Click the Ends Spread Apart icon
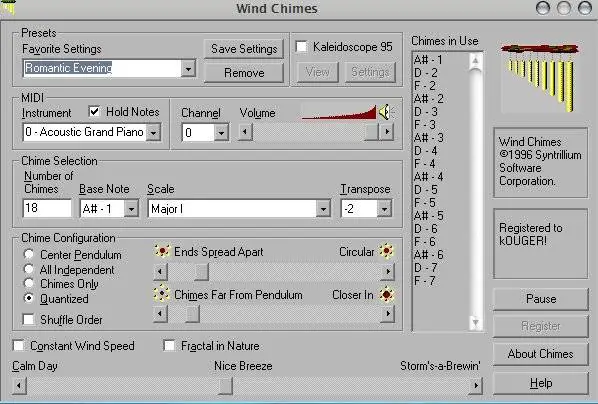 coord(162,251)
